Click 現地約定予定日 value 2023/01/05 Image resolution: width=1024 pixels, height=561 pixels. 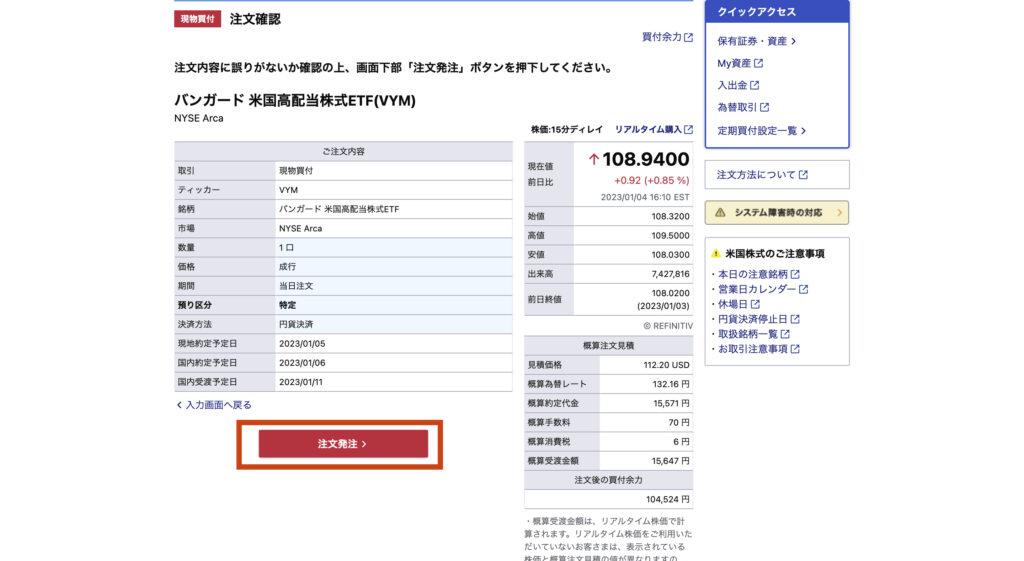click(x=302, y=344)
